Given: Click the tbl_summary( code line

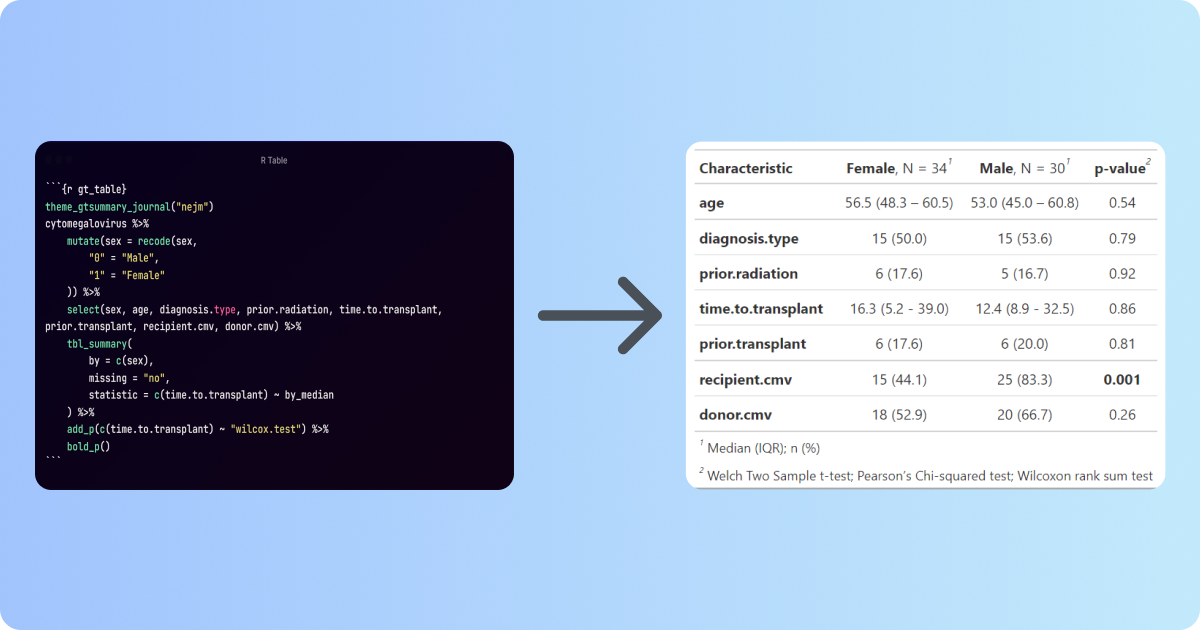Looking at the screenshot, I should pyautogui.click(x=99, y=343).
